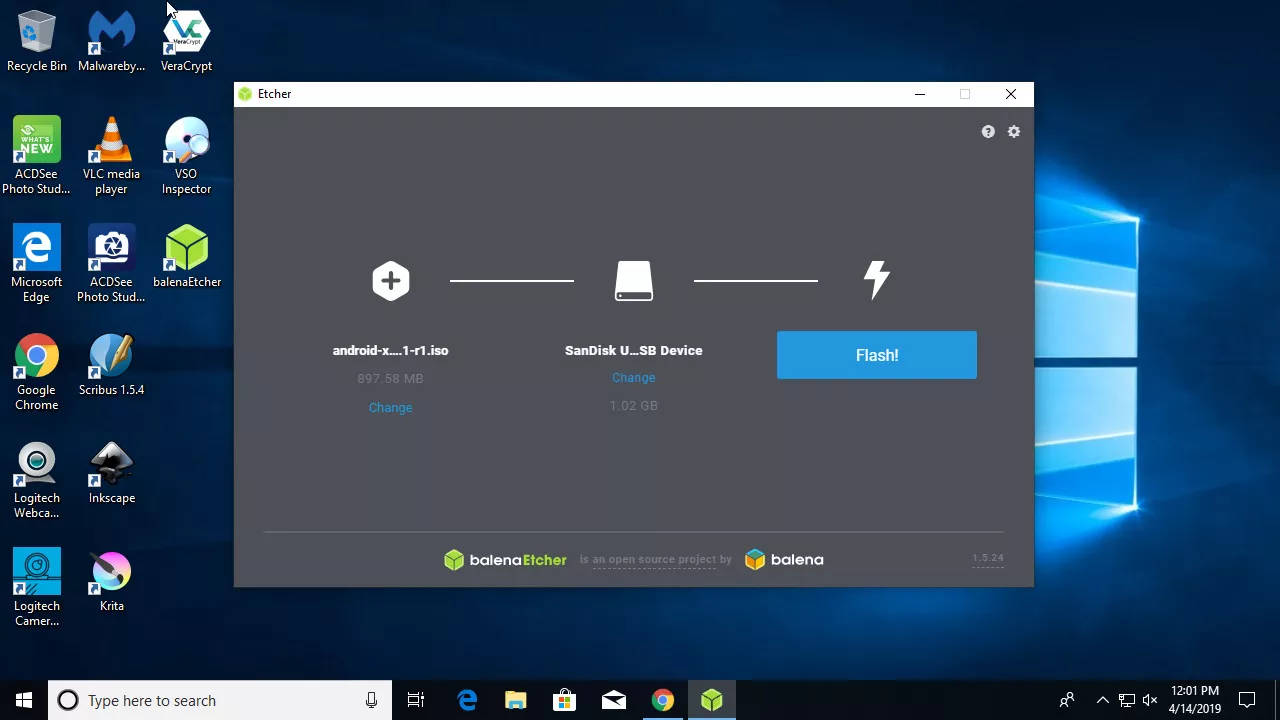Select ACDSee What's New desktop shortcut
This screenshot has height=720, width=1280.
click(x=37, y=156)
